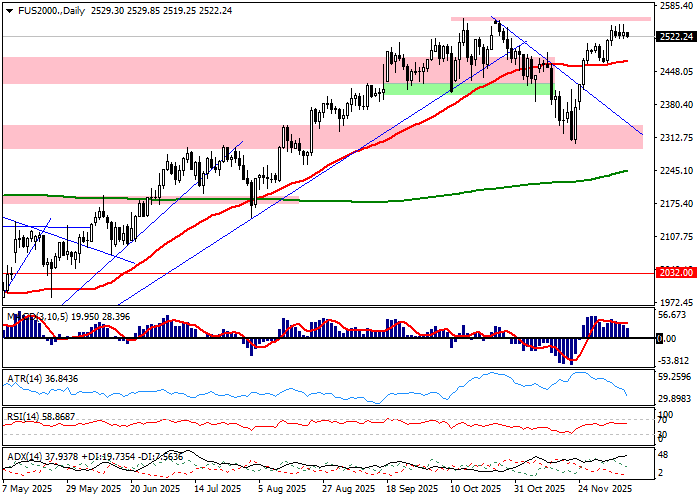Select the 1972.45 price scale value
The height and width of the screenshot is (500, 700).
point(676,303)
